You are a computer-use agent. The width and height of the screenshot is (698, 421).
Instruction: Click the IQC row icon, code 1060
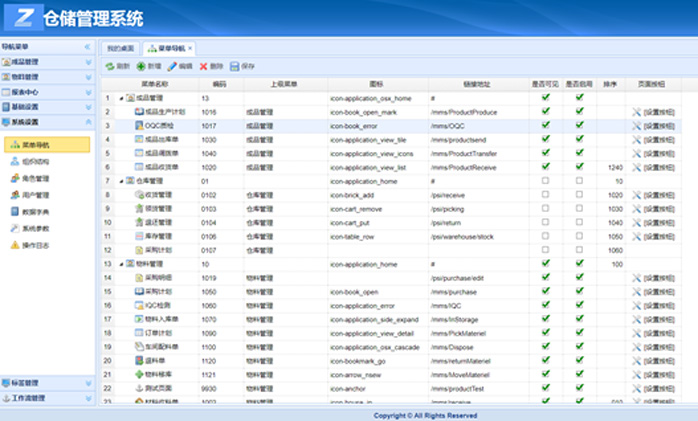pos(139,305)
